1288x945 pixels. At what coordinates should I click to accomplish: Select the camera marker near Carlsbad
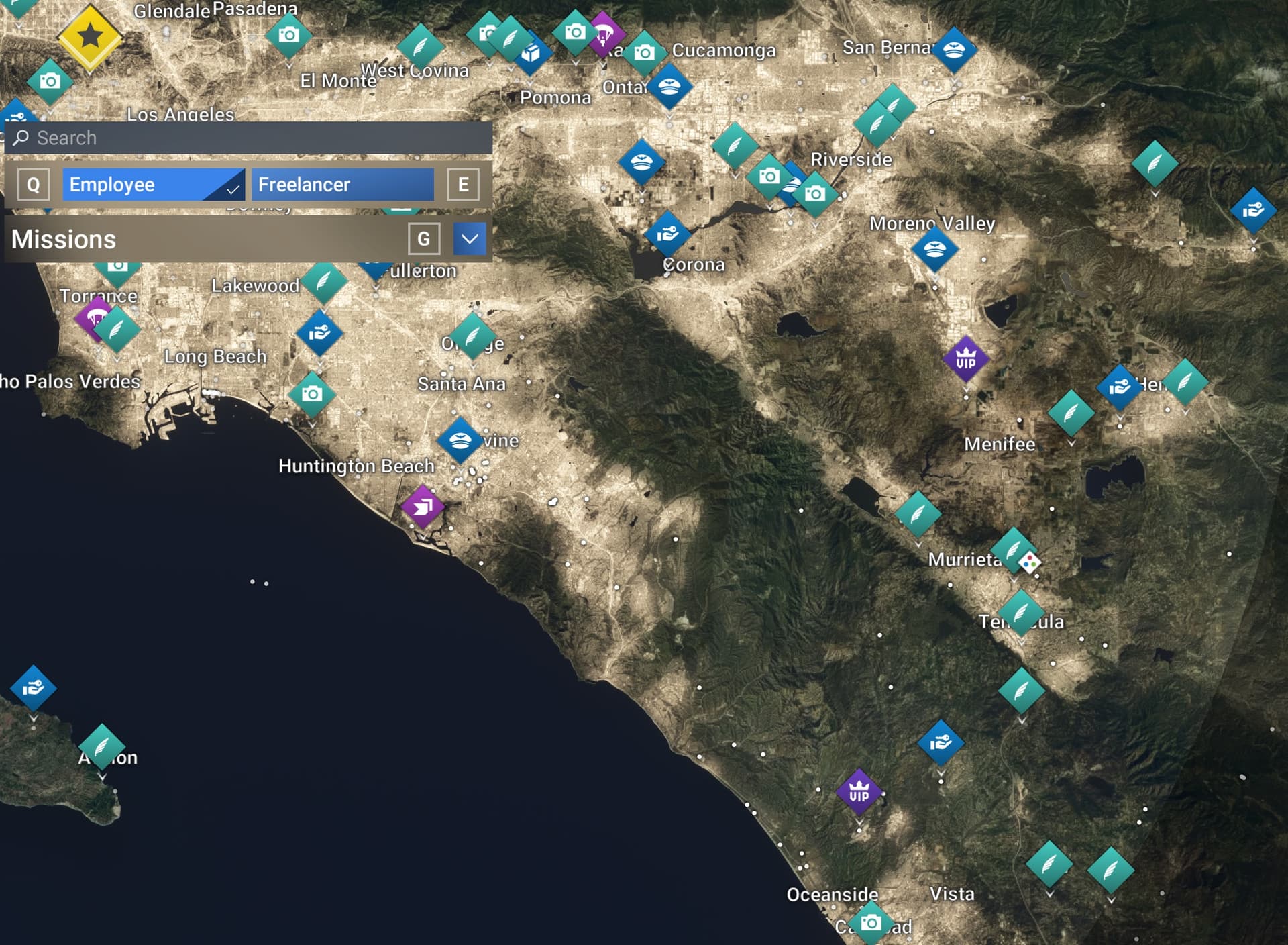coord(871,923)
